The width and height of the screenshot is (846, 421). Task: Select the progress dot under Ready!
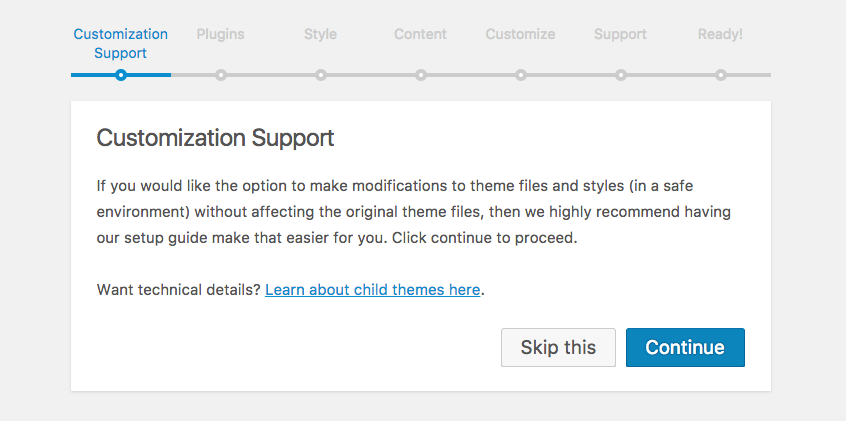click(x=721, y=75)
